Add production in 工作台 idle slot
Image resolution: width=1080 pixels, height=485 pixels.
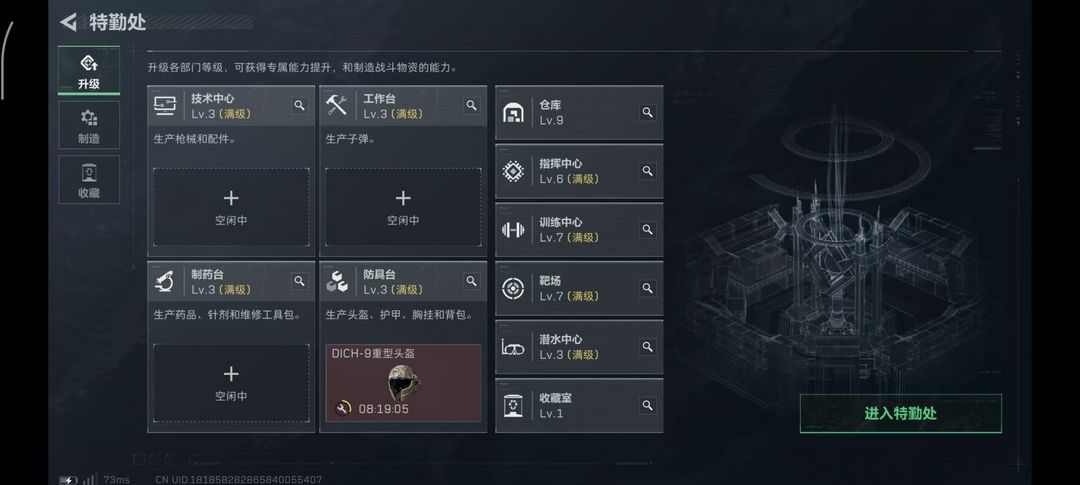click(403, 207)
